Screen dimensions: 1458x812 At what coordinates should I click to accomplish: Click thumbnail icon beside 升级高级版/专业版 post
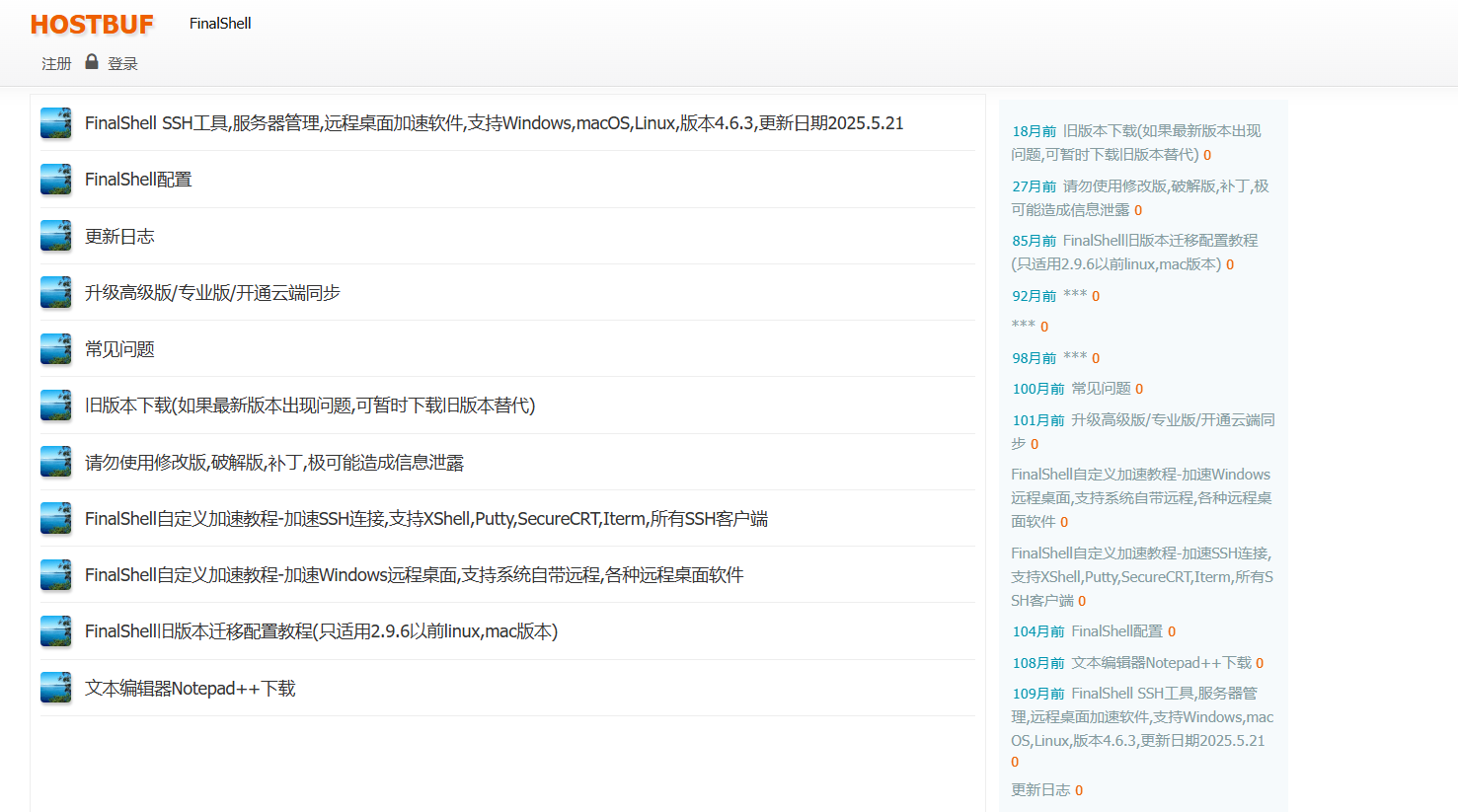[x=55, y=292]
